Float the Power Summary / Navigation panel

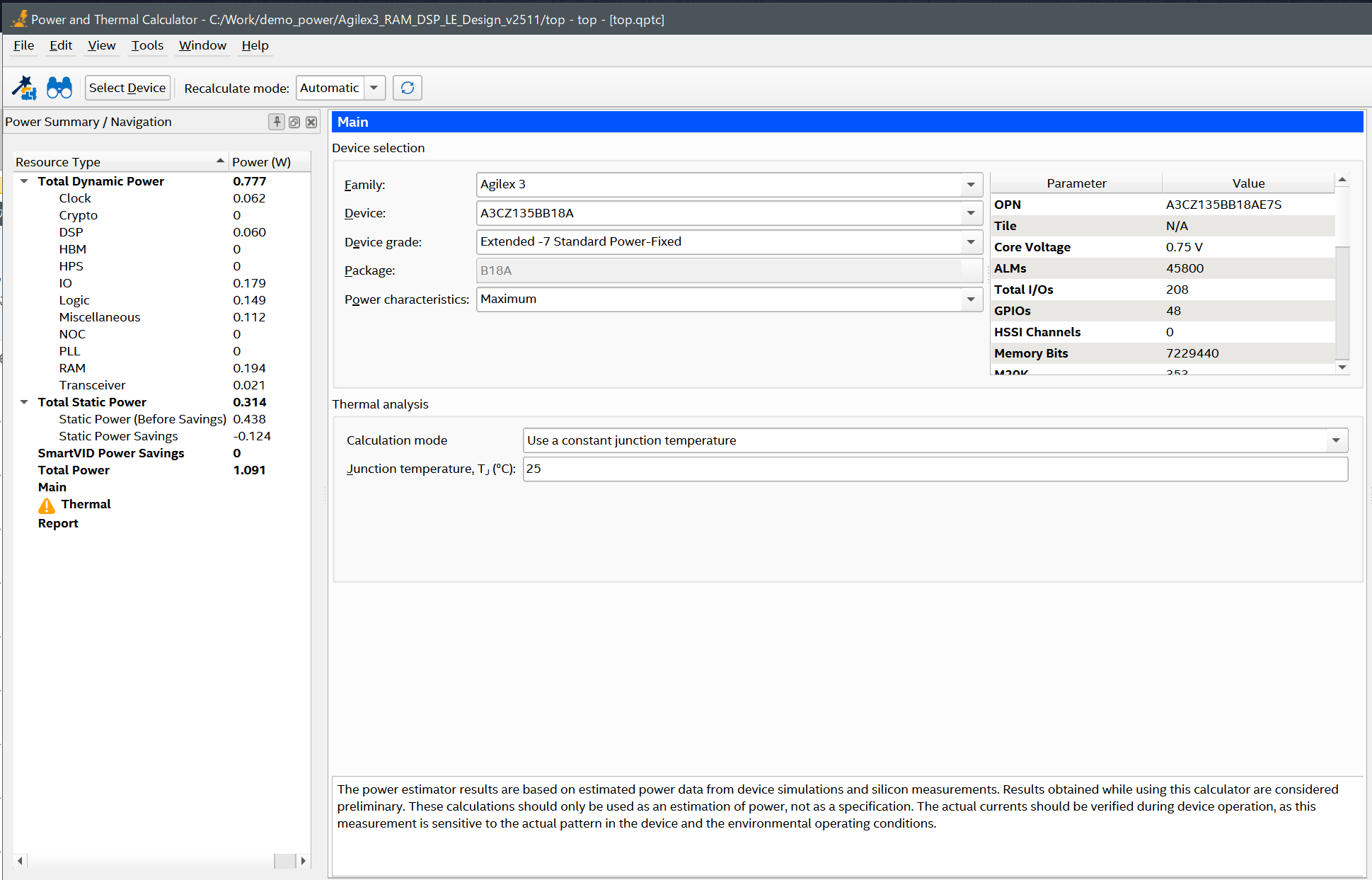[x=294, y=122]
